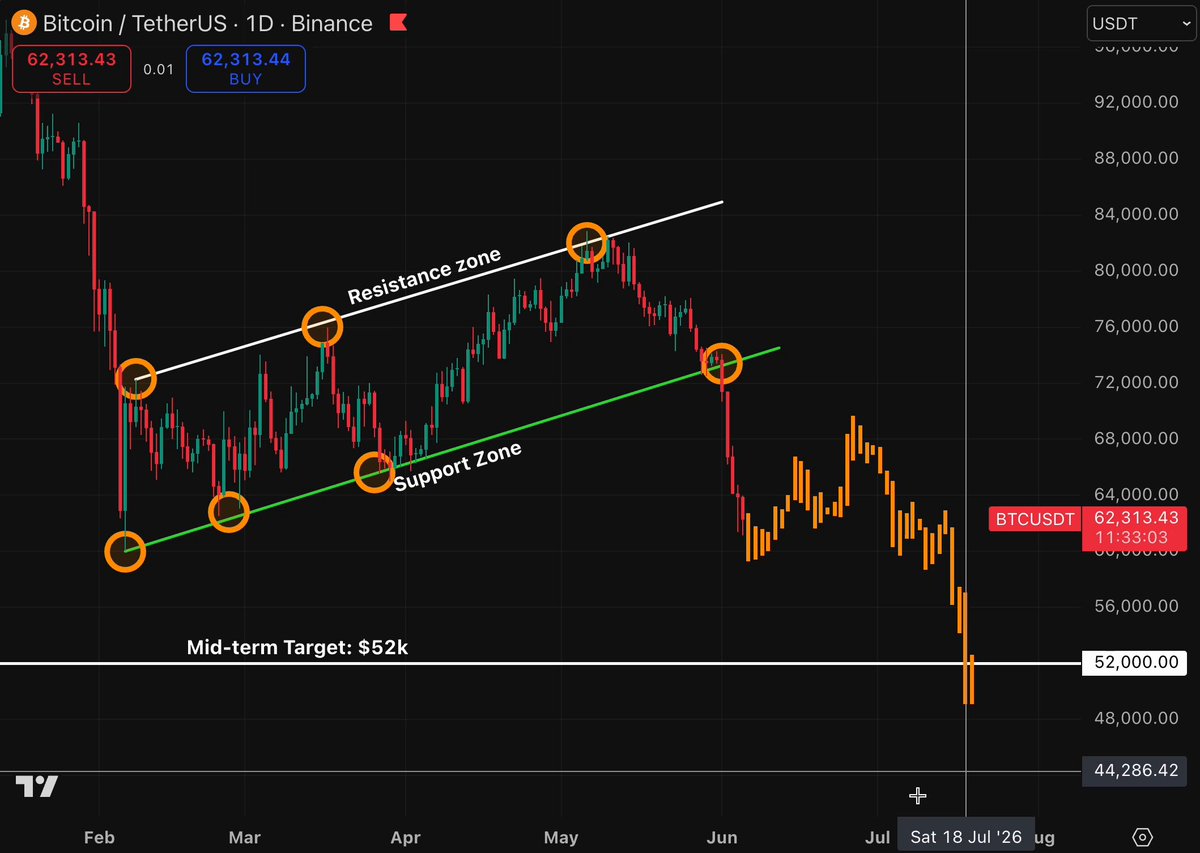Click the orange Bitcoin symbol logo
Viewport: 1200px width, 853px height.
[23, 22]
